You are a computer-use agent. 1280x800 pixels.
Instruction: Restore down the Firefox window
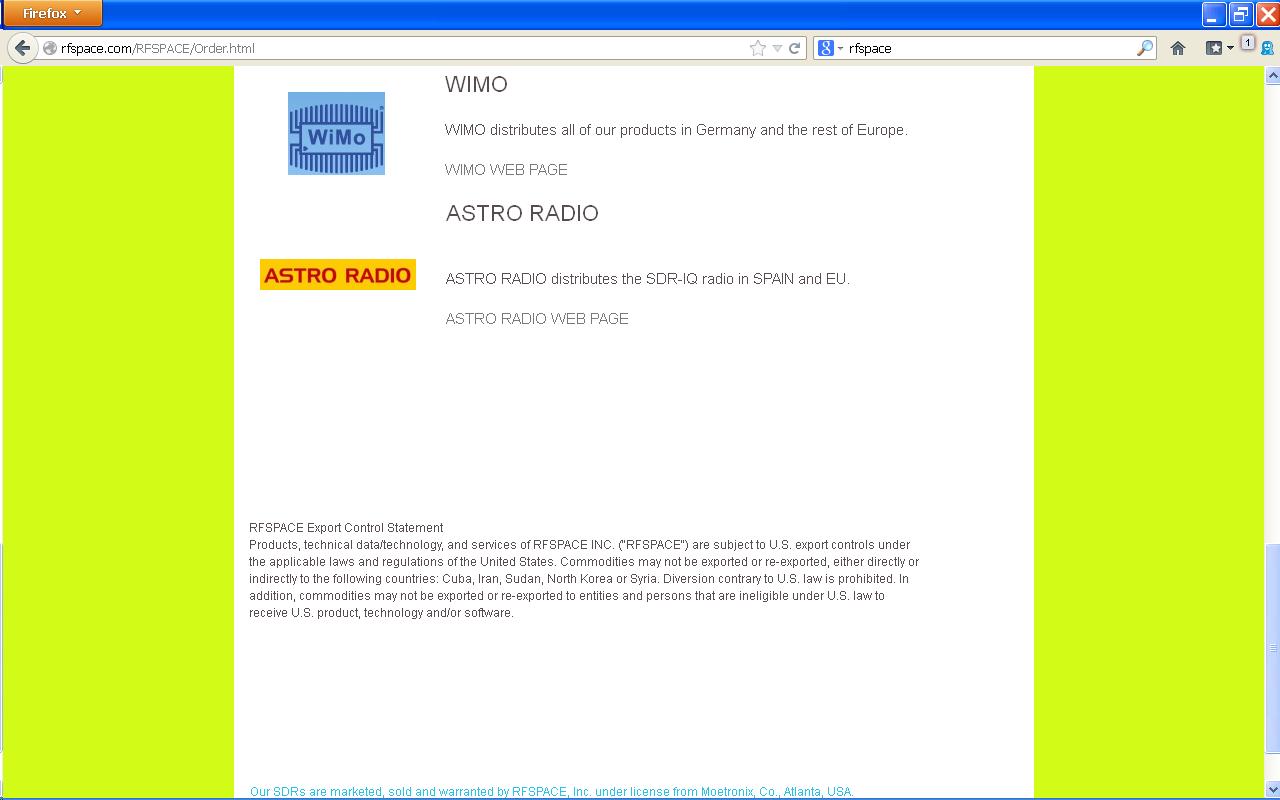(1241, 14)
